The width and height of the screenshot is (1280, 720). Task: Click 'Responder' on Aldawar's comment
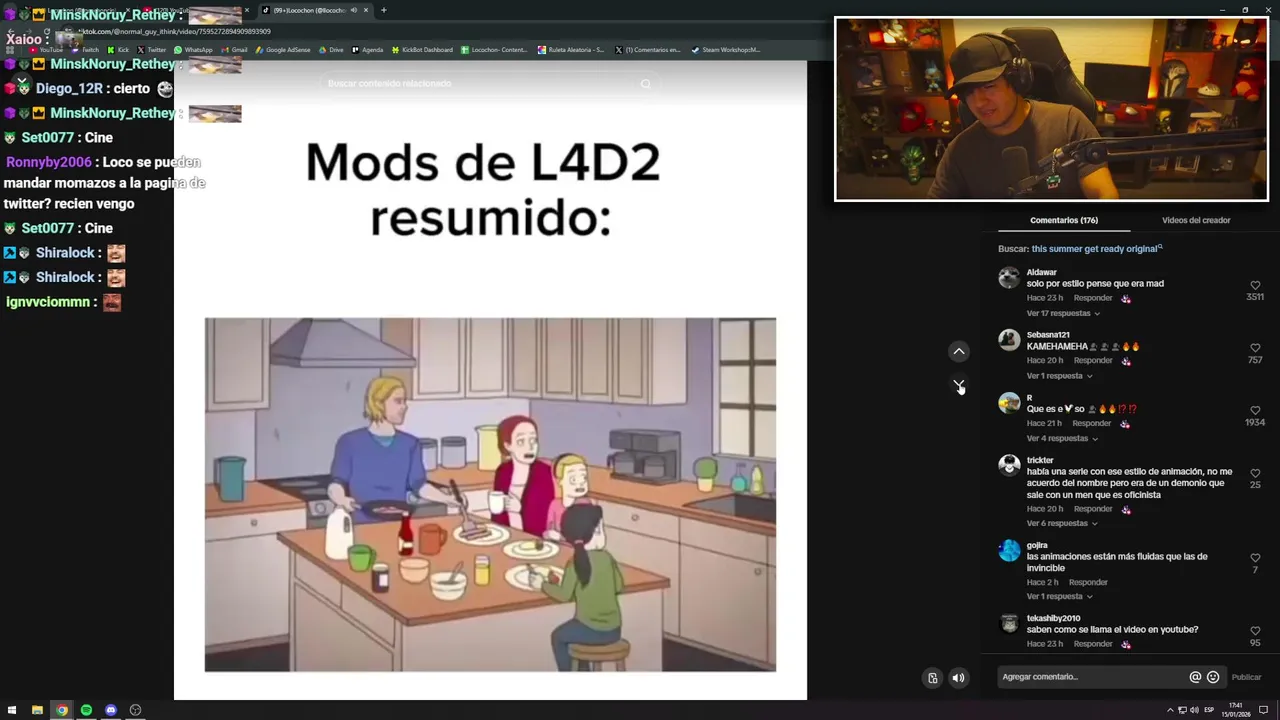point(1093,298)
